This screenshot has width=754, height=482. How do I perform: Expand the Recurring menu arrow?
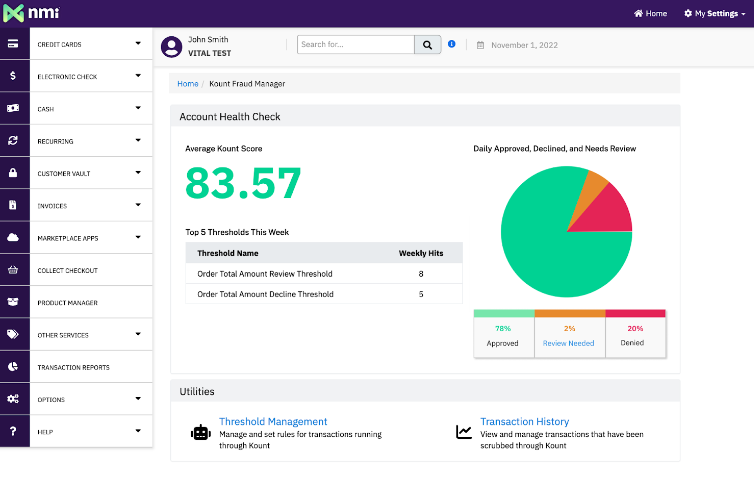138,140
